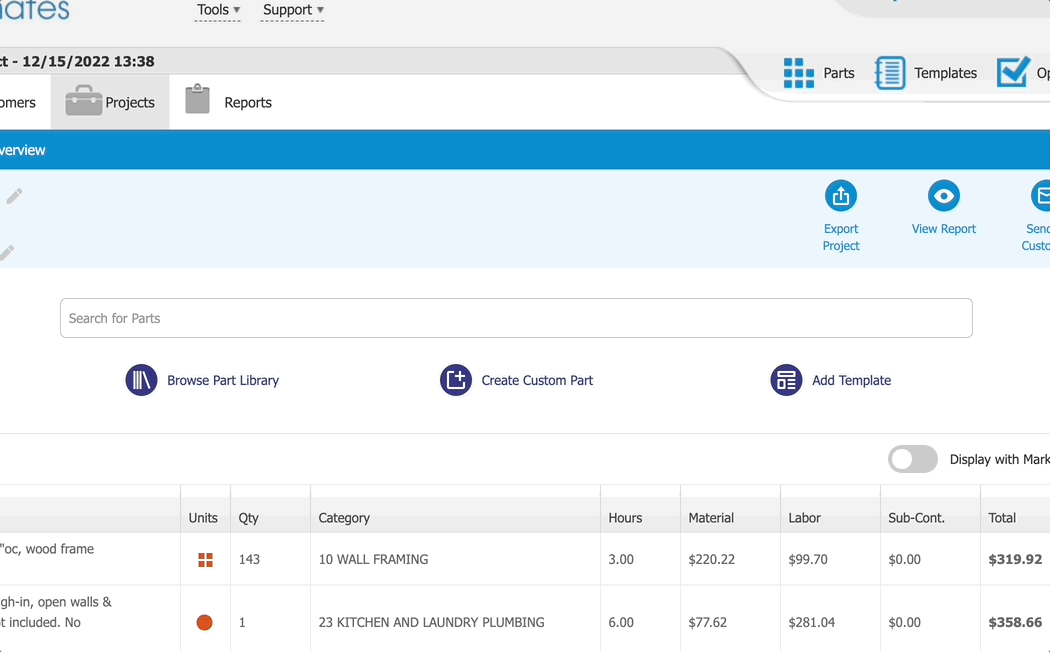Image resolution: width=1050 pixels, height=652 pixels.
Task: Click the wall framing units grid icon
Action: tap(205, 560)
